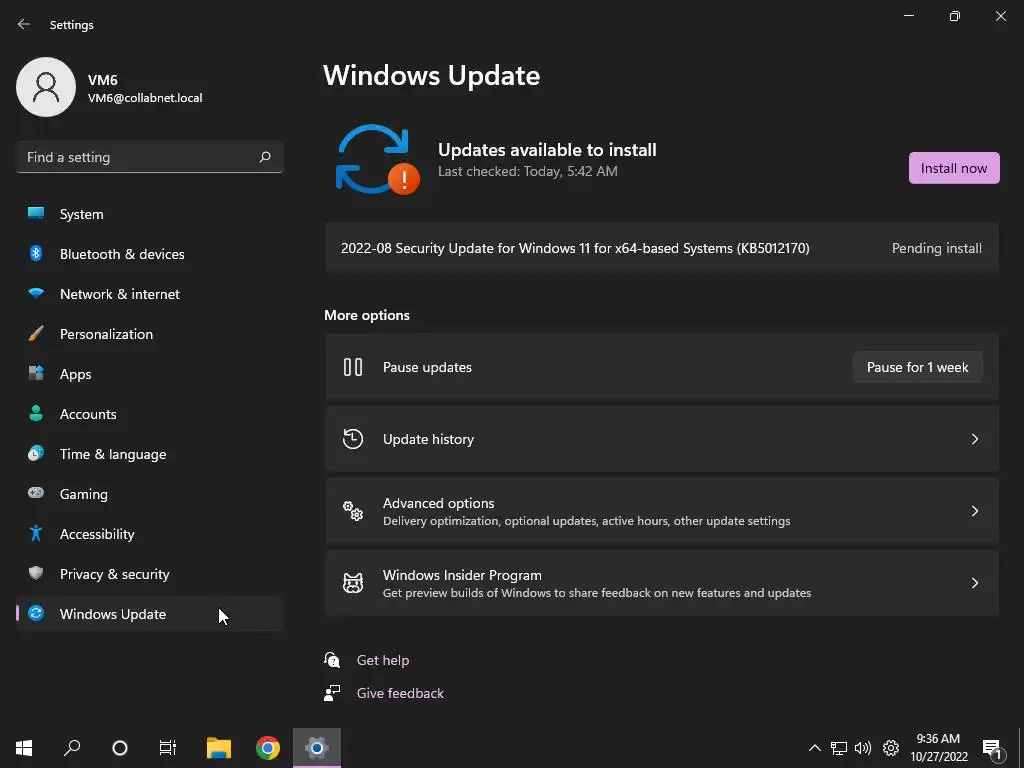Click the Bluetooth icon in sidebar
Image resolution: width=1024 pixels, height=768 pixels.
(36, 253)
